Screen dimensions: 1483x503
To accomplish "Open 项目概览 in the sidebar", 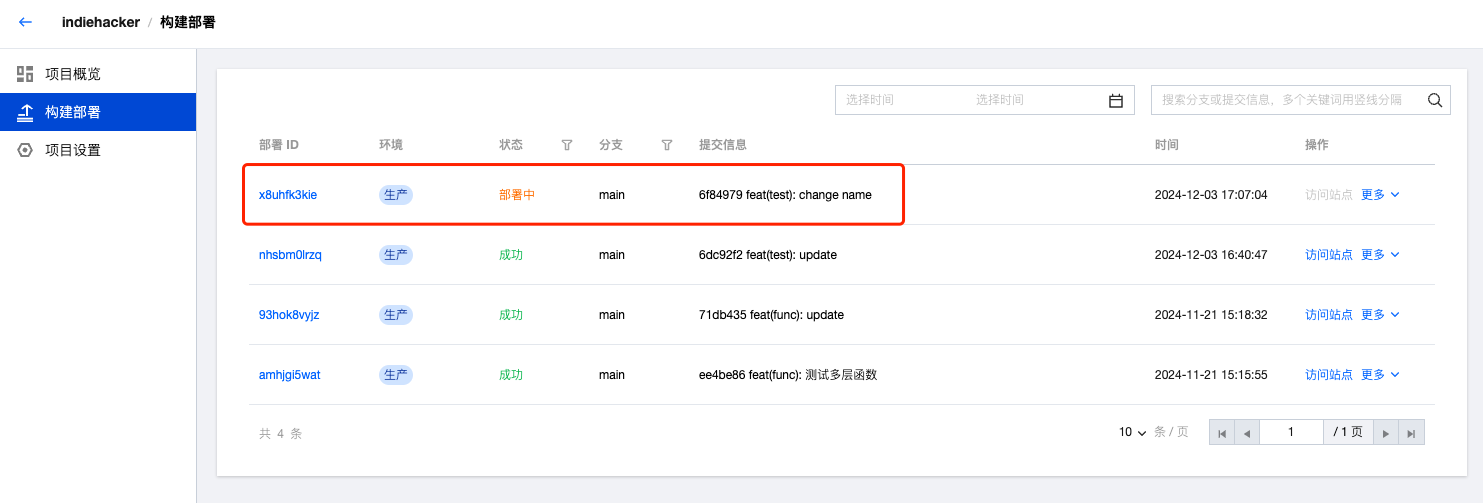I will (72, 74).
